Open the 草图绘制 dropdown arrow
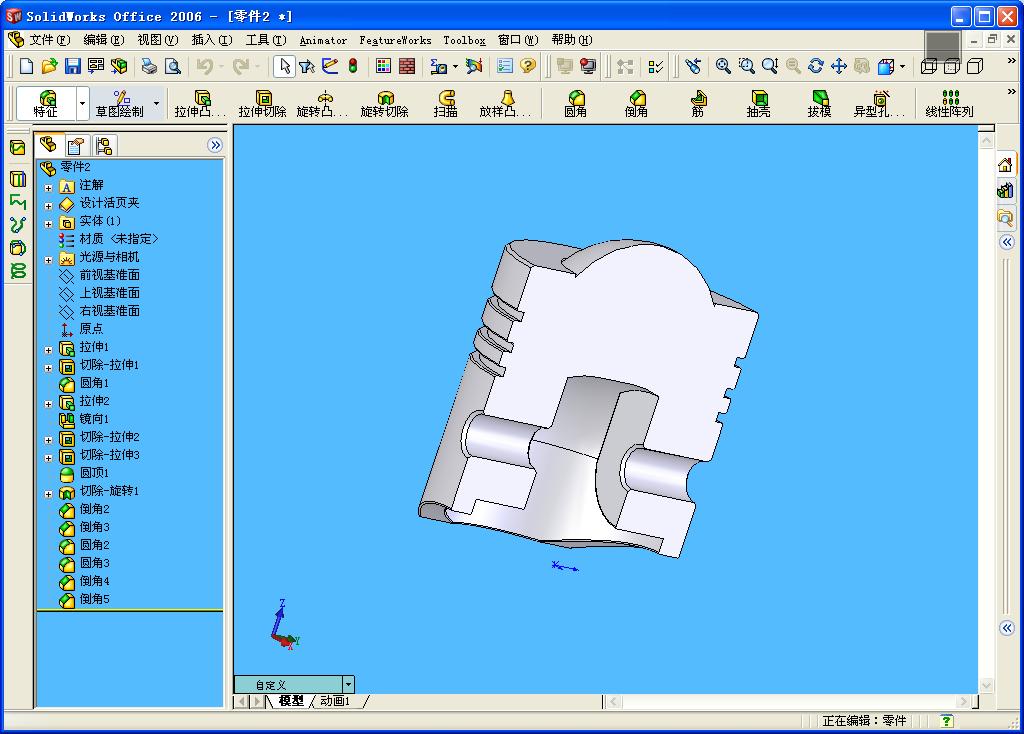The height and width of the screenshot is (734, 1024). click(156, 103)
